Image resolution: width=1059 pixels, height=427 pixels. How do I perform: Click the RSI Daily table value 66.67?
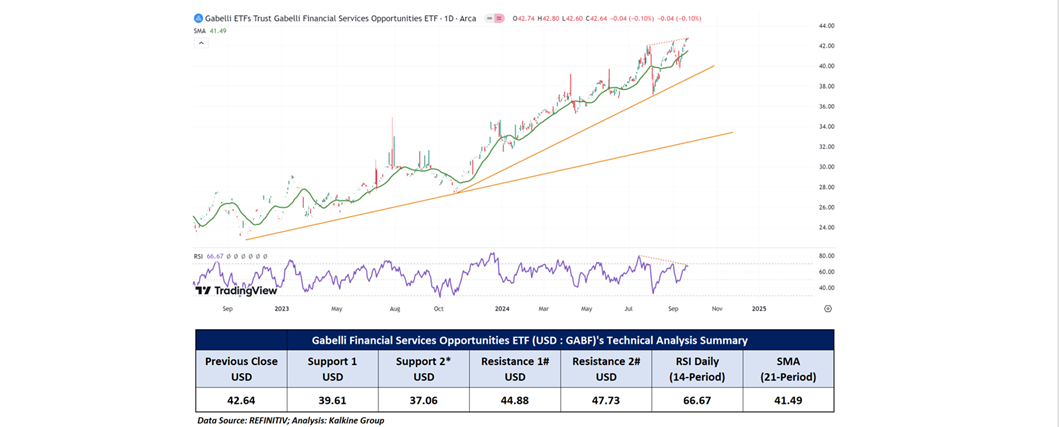[697, 400]
